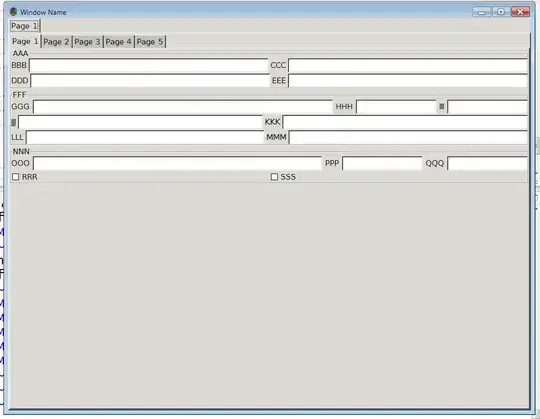Screen dimensions: 540x419
Task: Click the QQQ text field
Action: click(x=487, y=163)
